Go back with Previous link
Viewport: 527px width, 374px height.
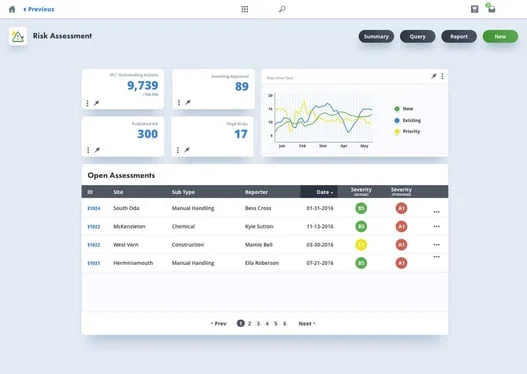pos(39,9)
